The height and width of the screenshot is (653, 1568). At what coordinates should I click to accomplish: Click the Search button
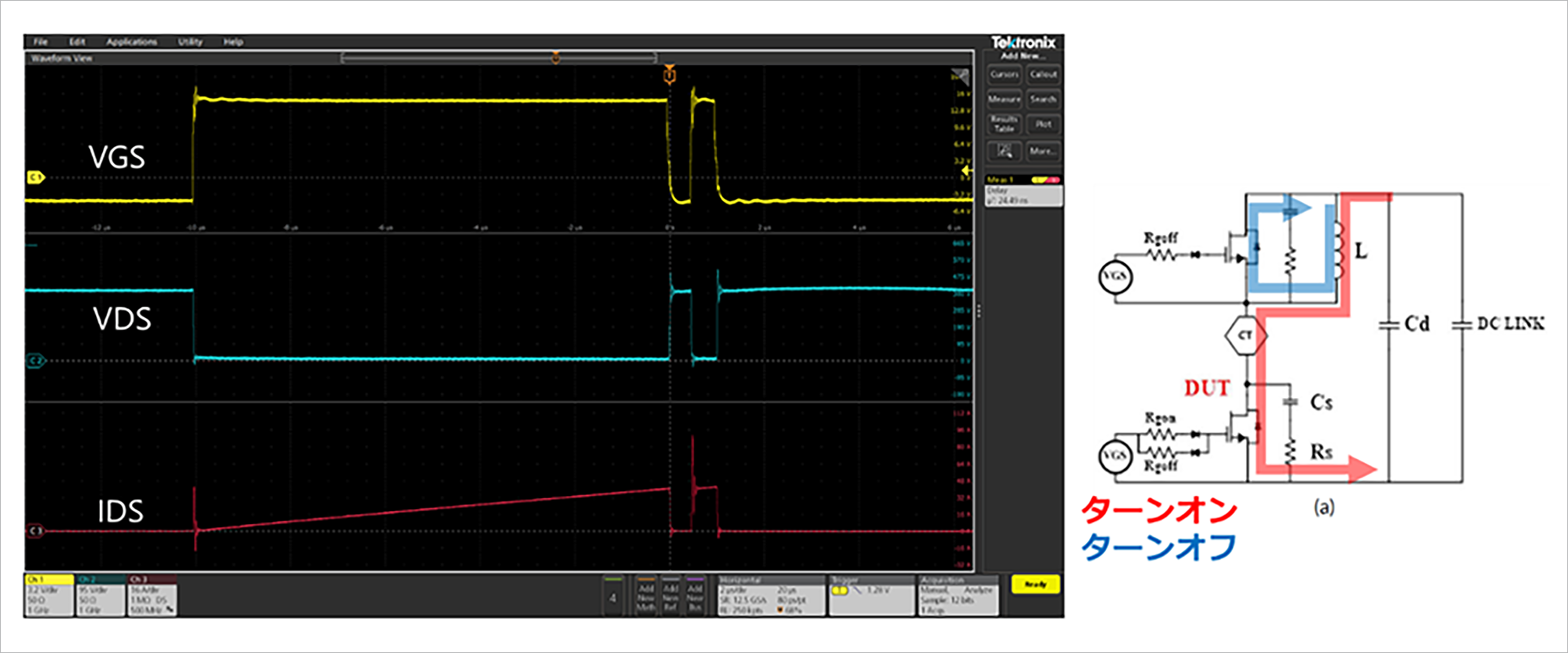(1043, 99)
